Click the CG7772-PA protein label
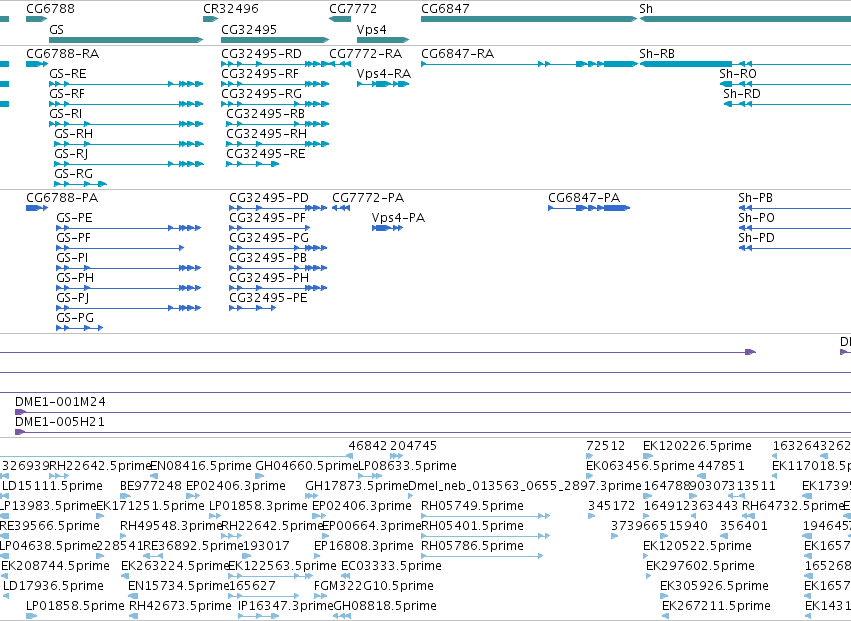 369,198
